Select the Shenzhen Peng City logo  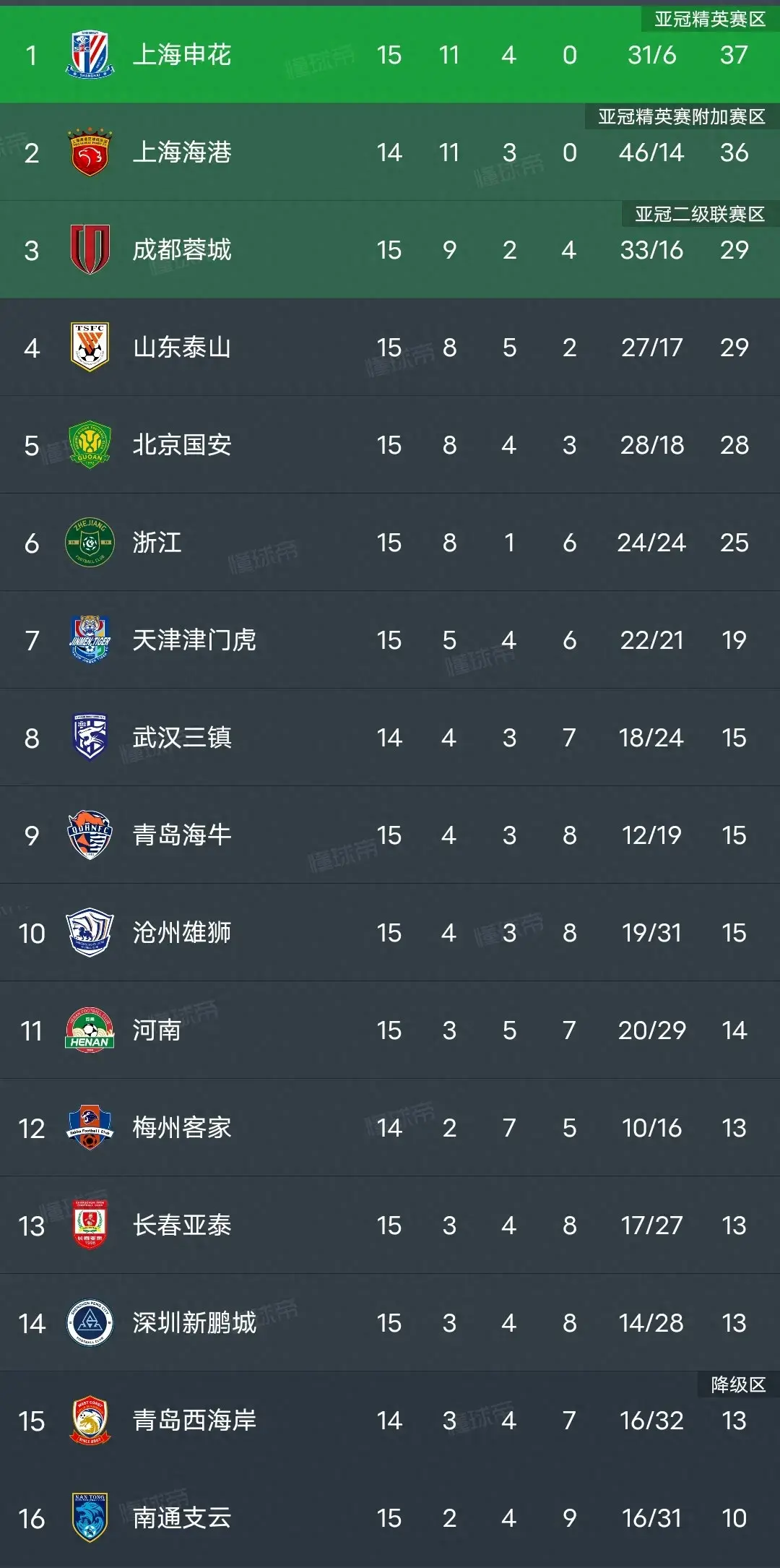[88, 1324]
